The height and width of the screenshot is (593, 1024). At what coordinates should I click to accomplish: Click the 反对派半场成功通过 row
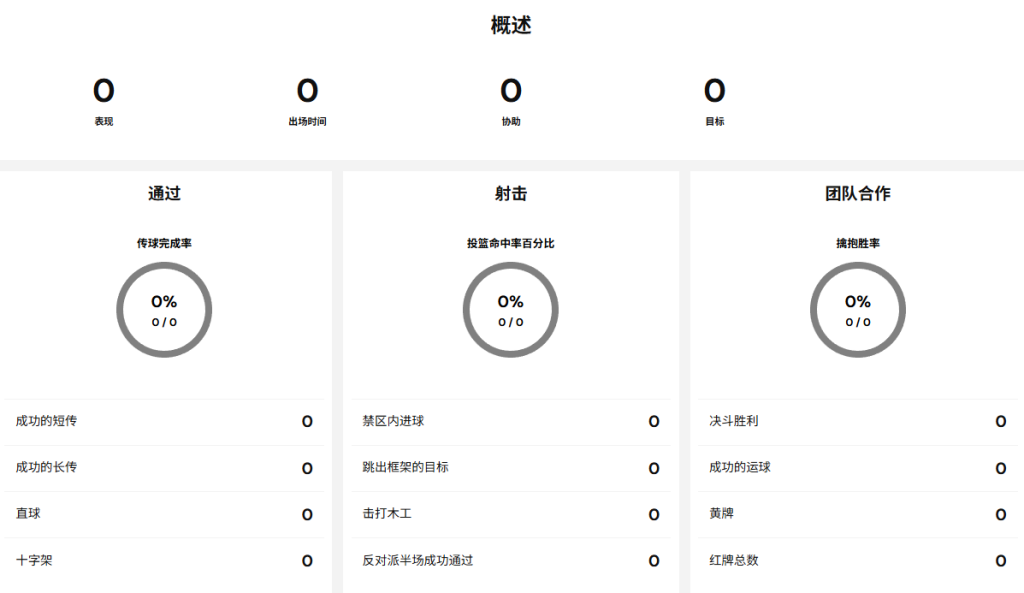(x=511, y=561)
